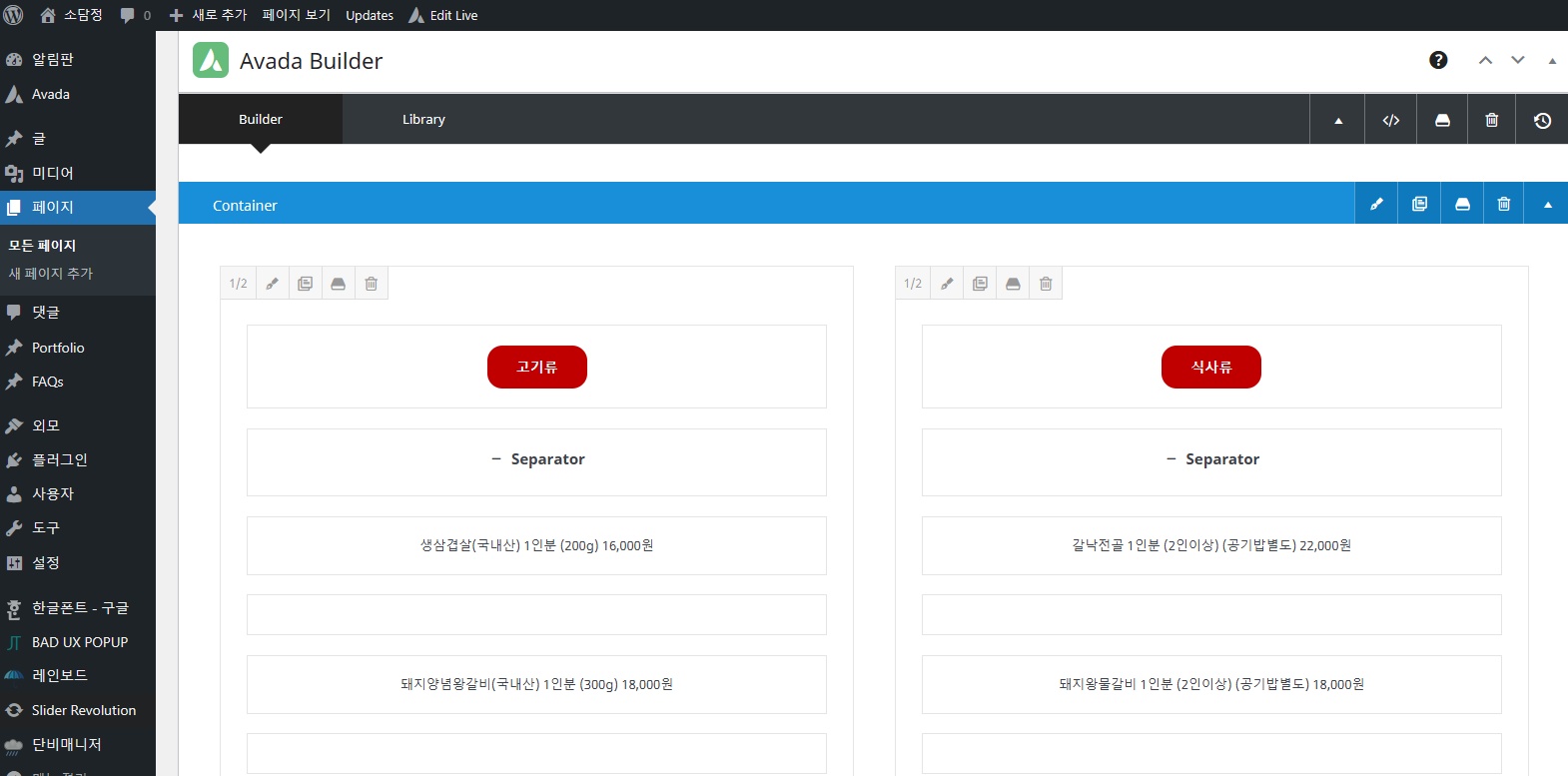Image resolution: width=1568 pixels, height=776 pixels.
Task: Switch to the Library tab
Action: click(423, 119)
